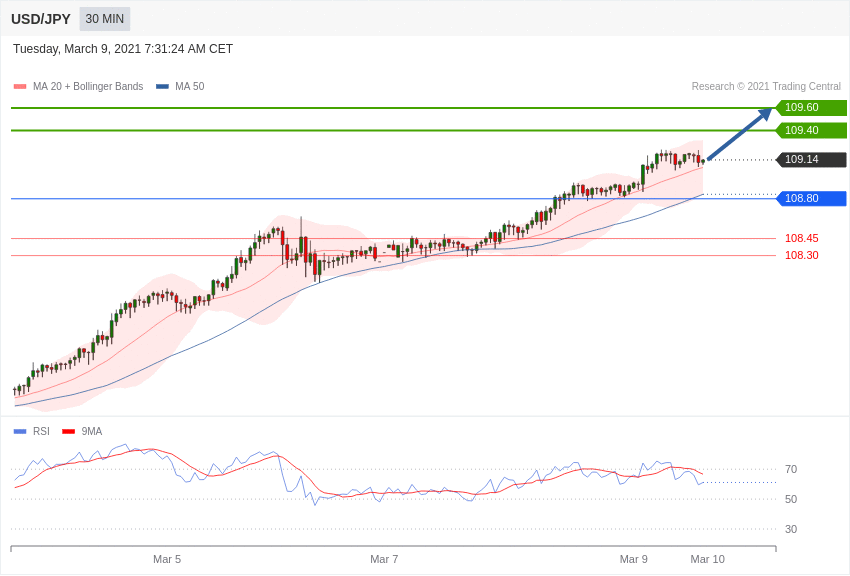Click the RSI axis value 30
Screen dimensions: 850x576
(791, 529)
